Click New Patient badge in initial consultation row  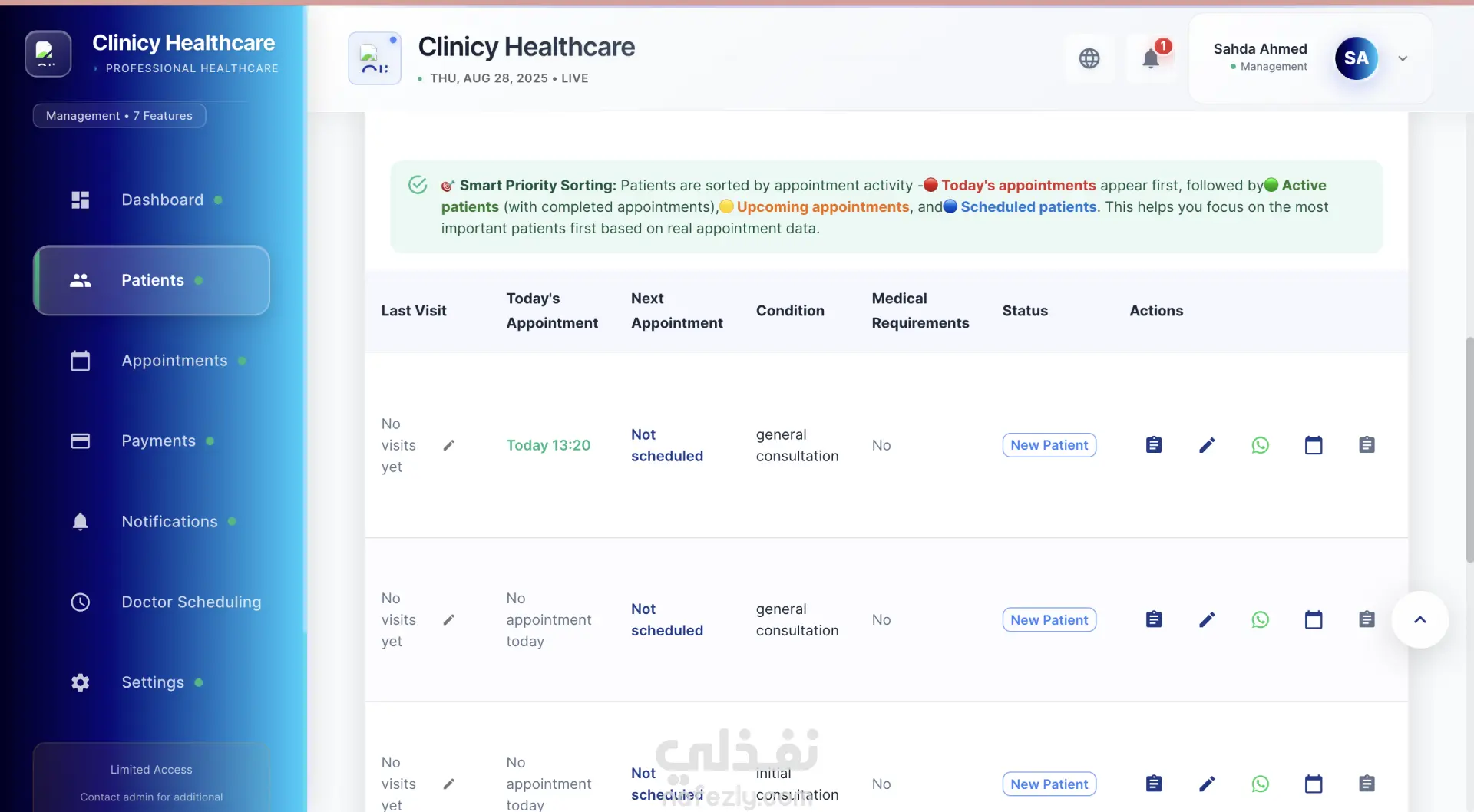pos(1049,784)
